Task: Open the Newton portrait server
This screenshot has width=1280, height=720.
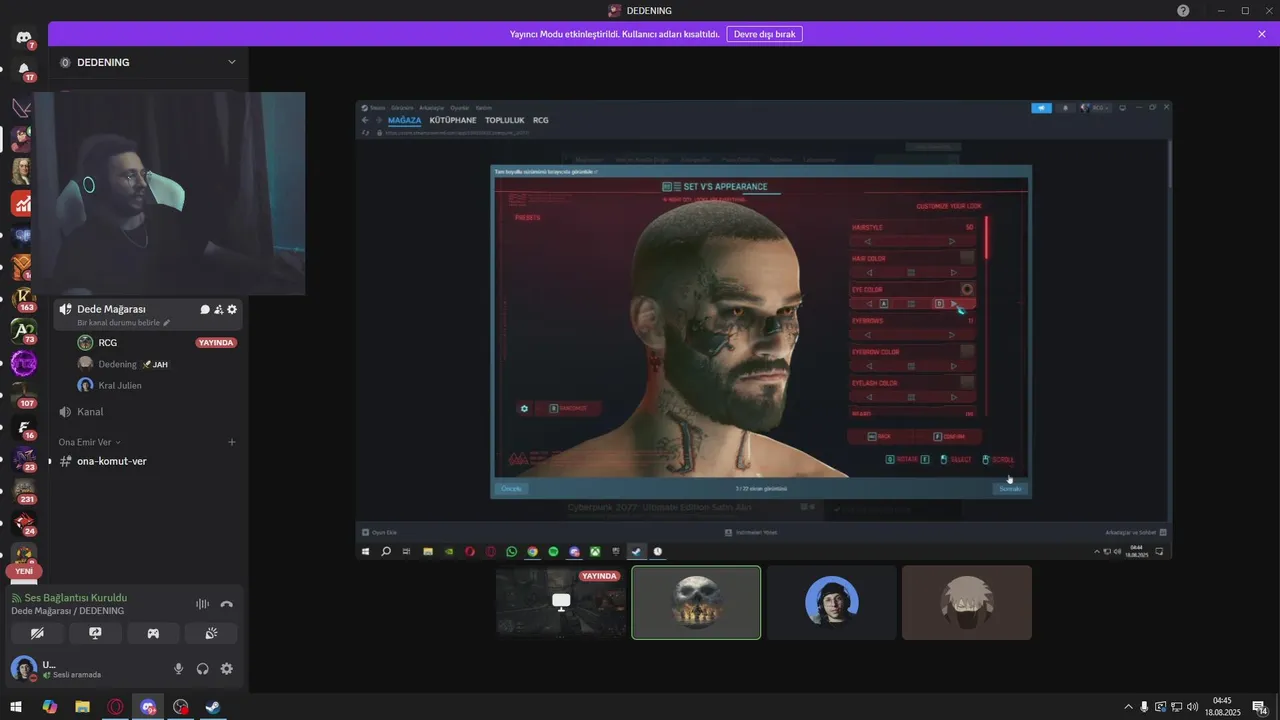Action: point(23,171)
